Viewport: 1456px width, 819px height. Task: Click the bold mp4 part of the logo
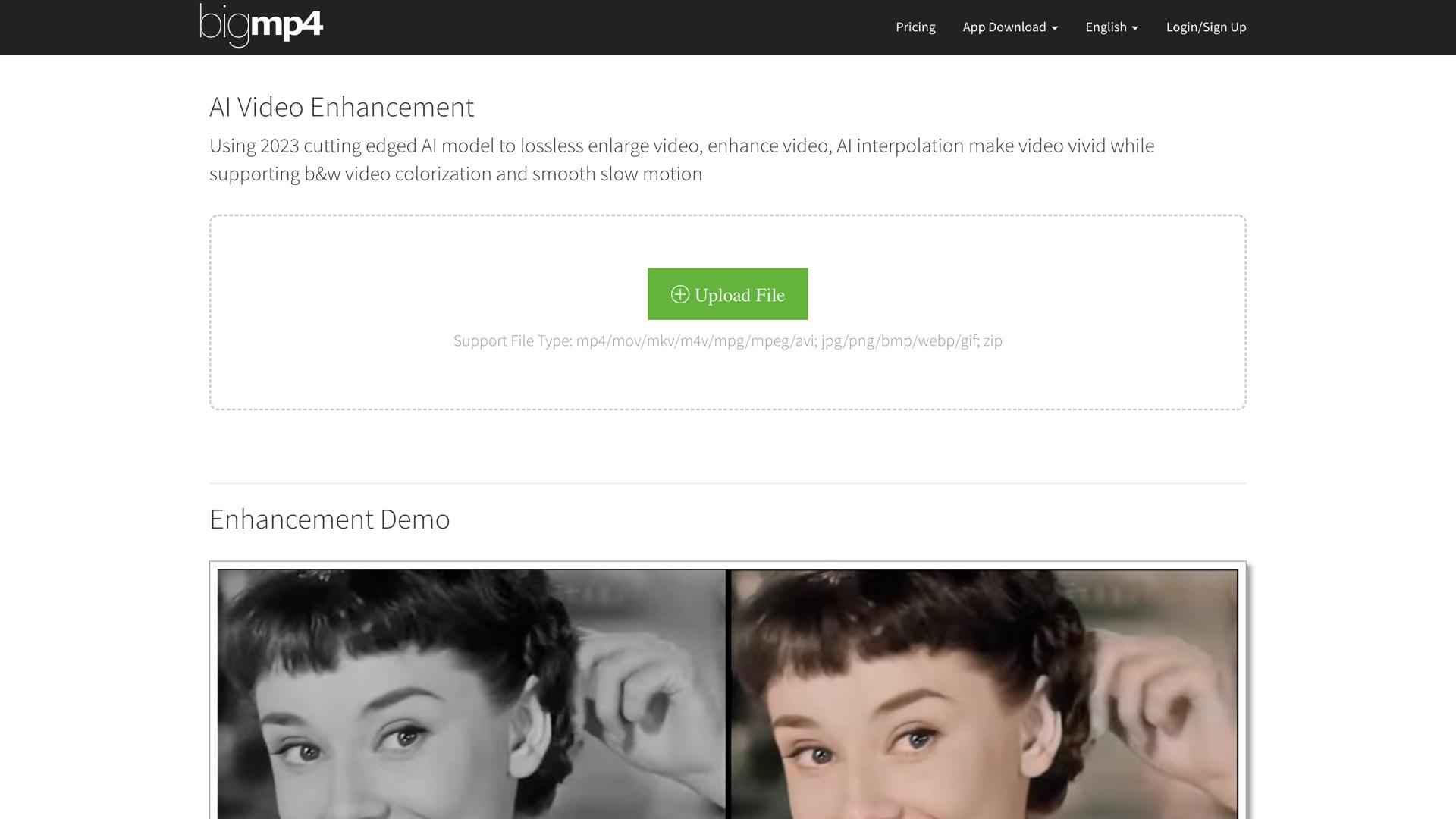[287, 24]
